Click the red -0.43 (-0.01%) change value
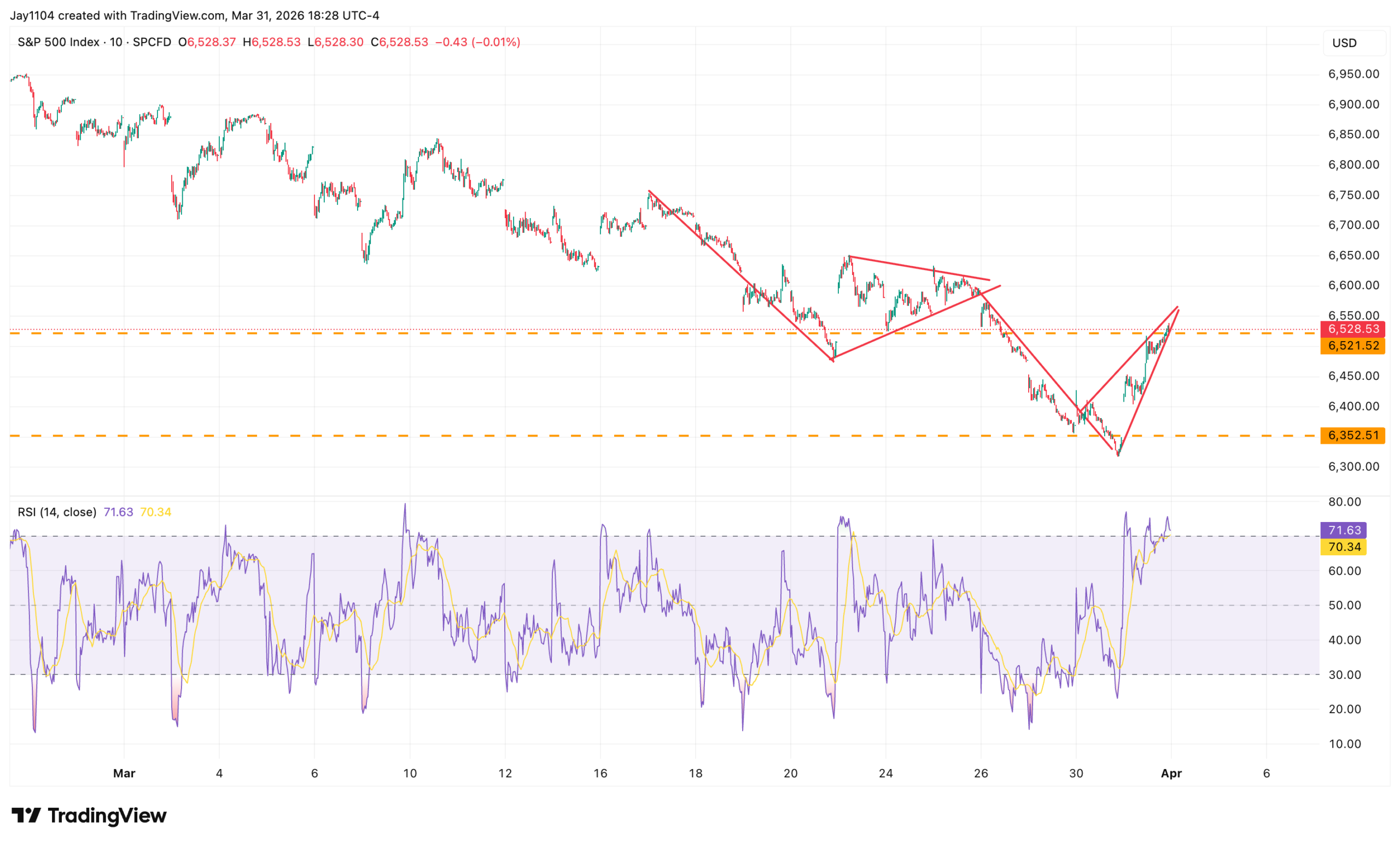Image resolution: width=1400 pixels, height=845 pixels. 477,42
